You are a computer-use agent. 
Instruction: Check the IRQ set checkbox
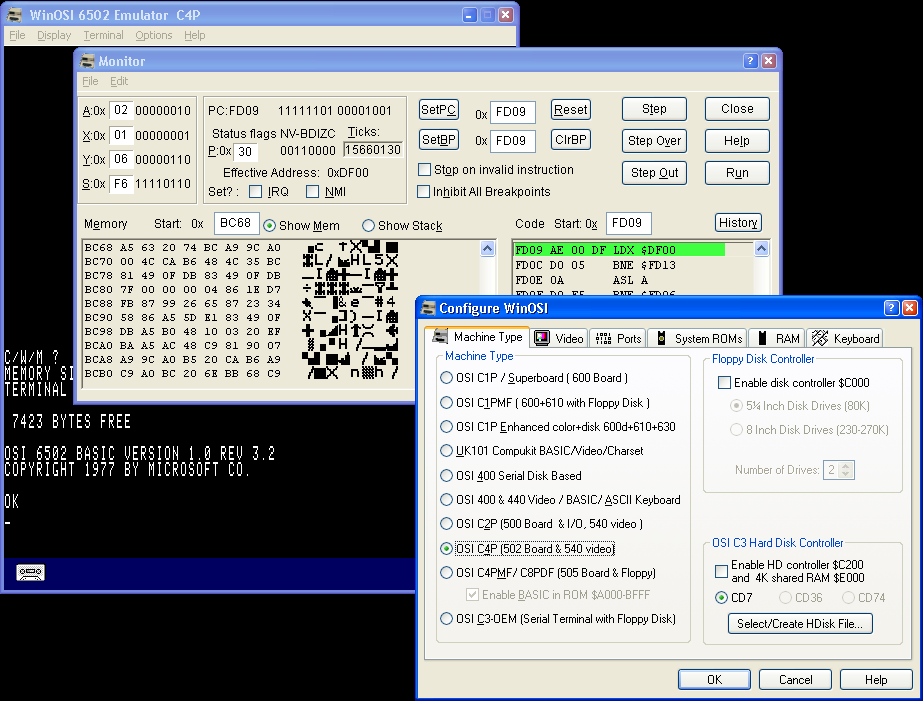click(255, 192)
